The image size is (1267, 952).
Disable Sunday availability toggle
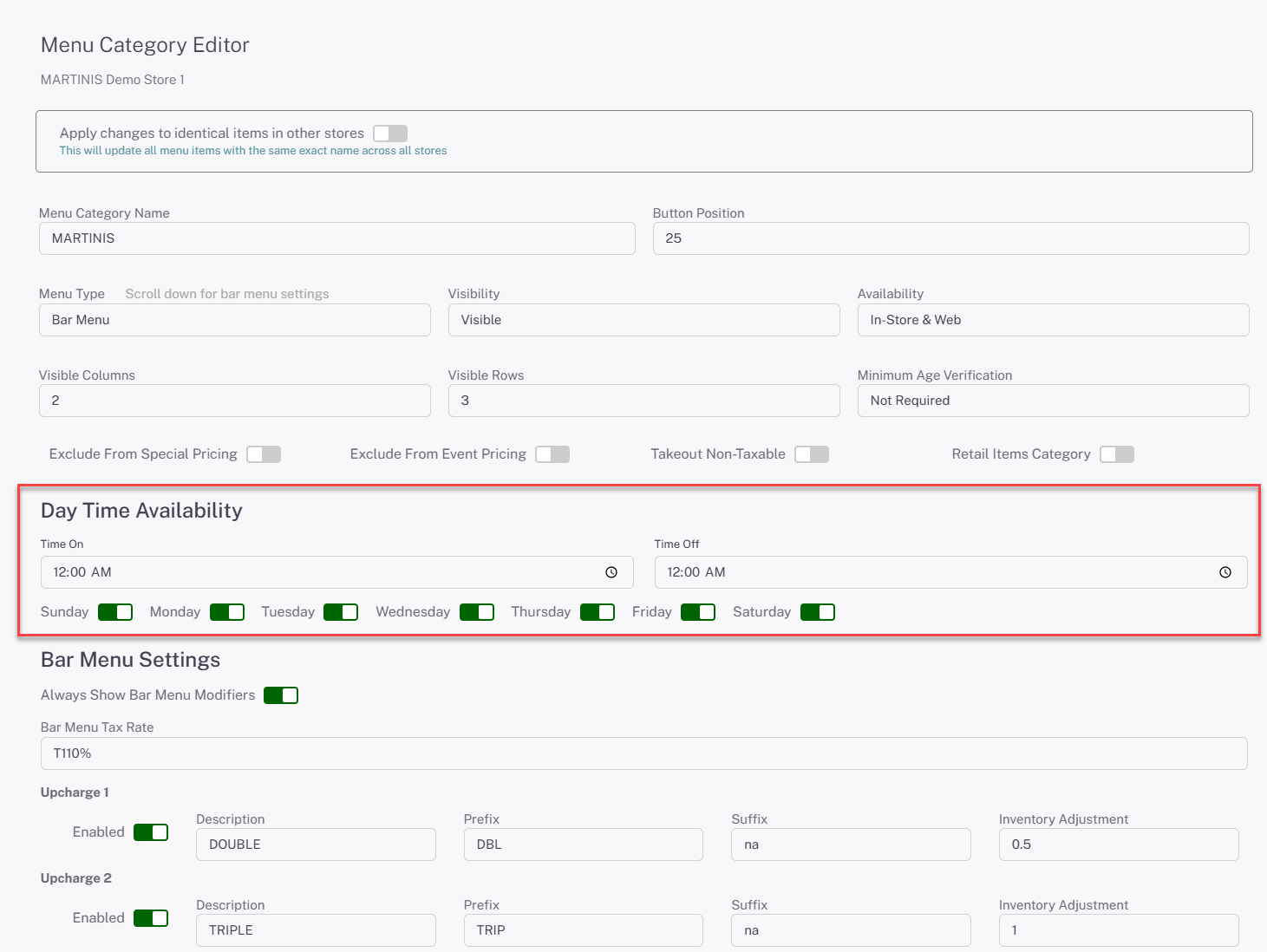pos(115,612)
